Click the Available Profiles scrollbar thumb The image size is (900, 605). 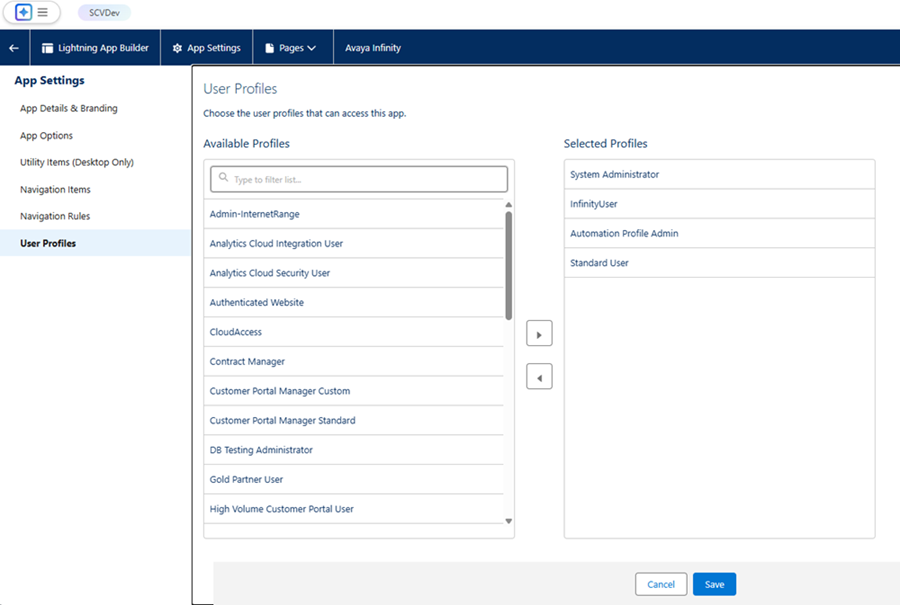click(x=509, y=266)
